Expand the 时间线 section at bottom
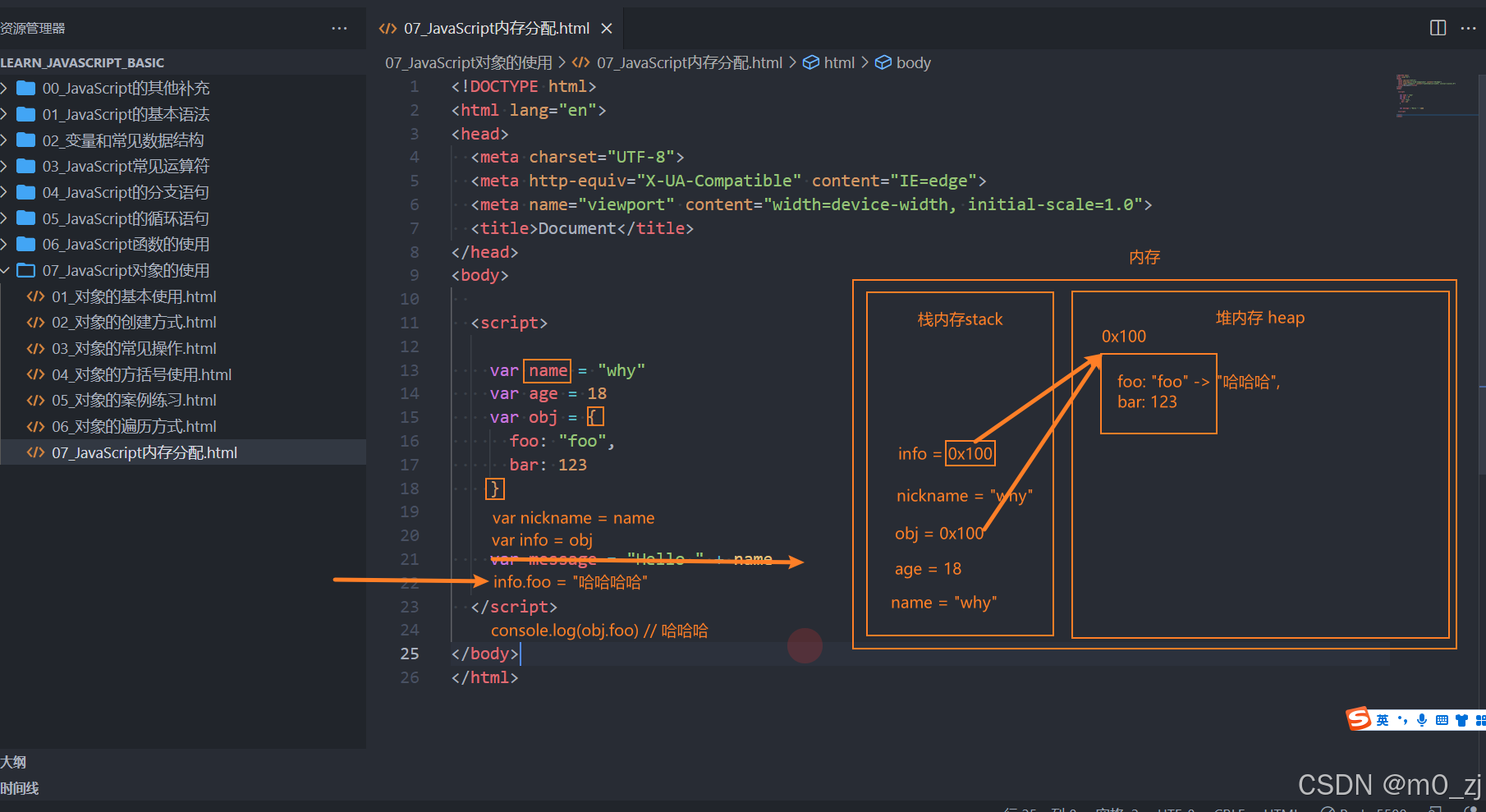The height and width of the screenshot is (812, 1486). [x=20, y=788]
